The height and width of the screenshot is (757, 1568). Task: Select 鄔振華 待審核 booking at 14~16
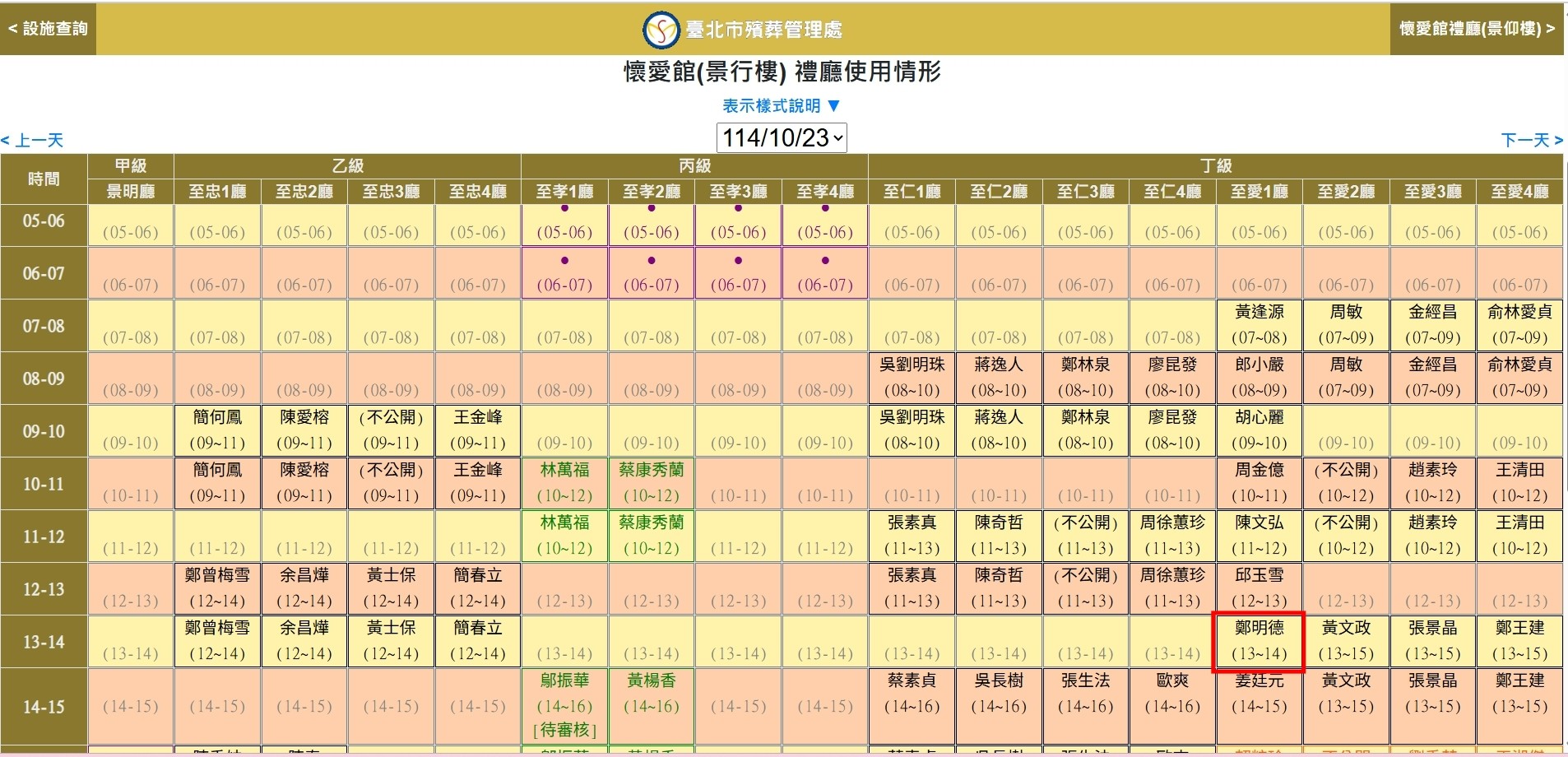pyautogui.click(x=564, y=705)
